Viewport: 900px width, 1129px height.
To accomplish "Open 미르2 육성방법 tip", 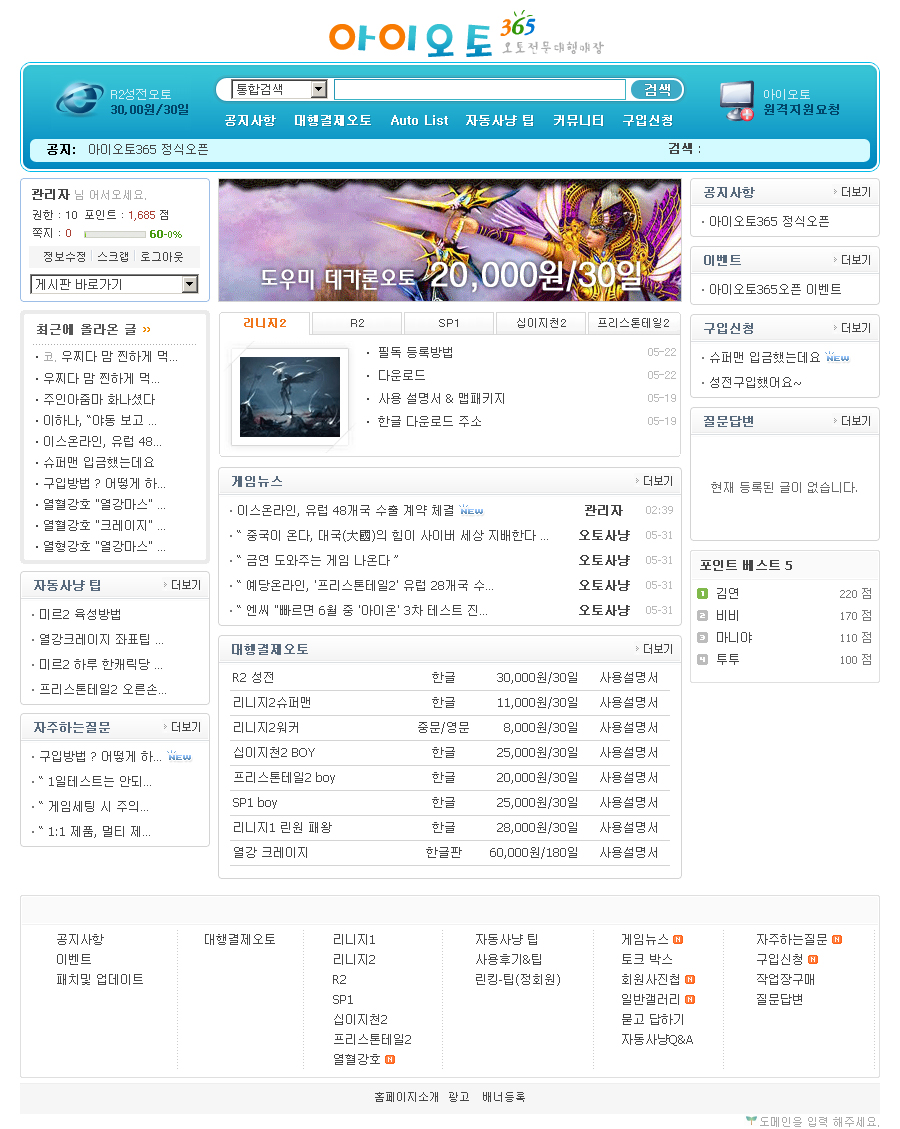I will 80,614.
